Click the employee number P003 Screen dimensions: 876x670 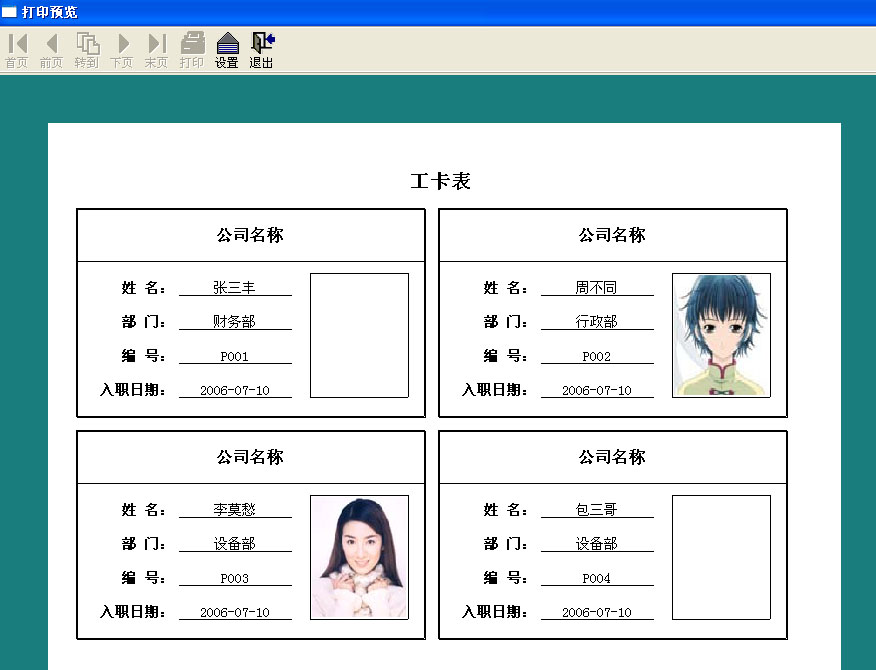click(x=234, y=578)
